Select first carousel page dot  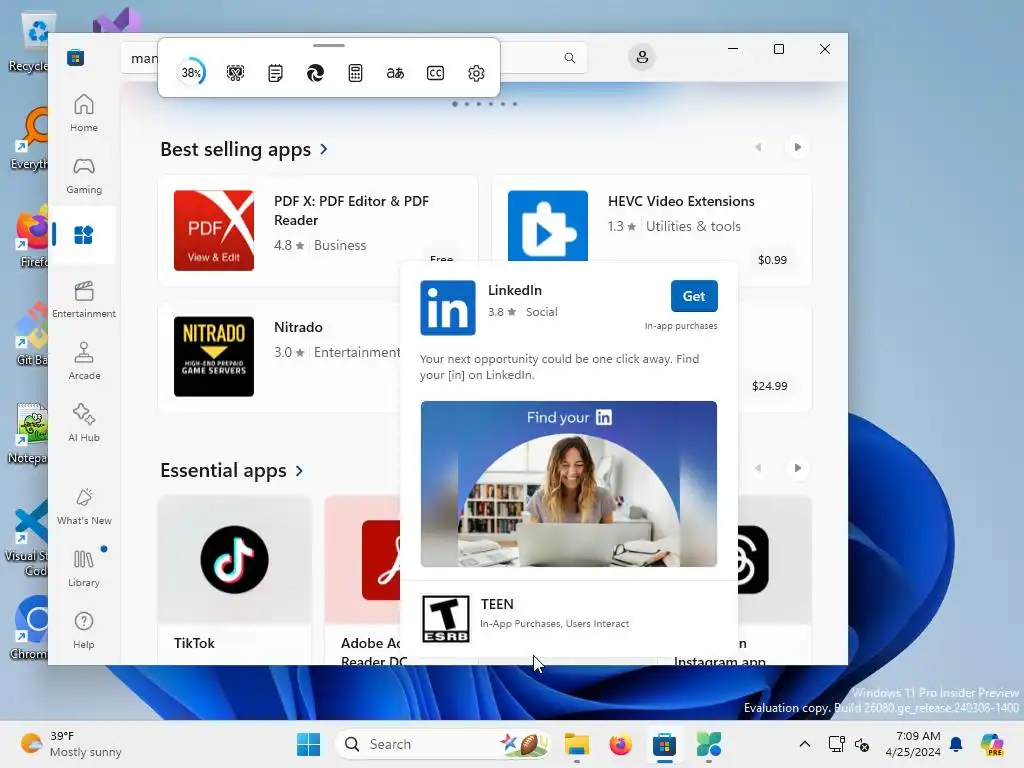455,104
